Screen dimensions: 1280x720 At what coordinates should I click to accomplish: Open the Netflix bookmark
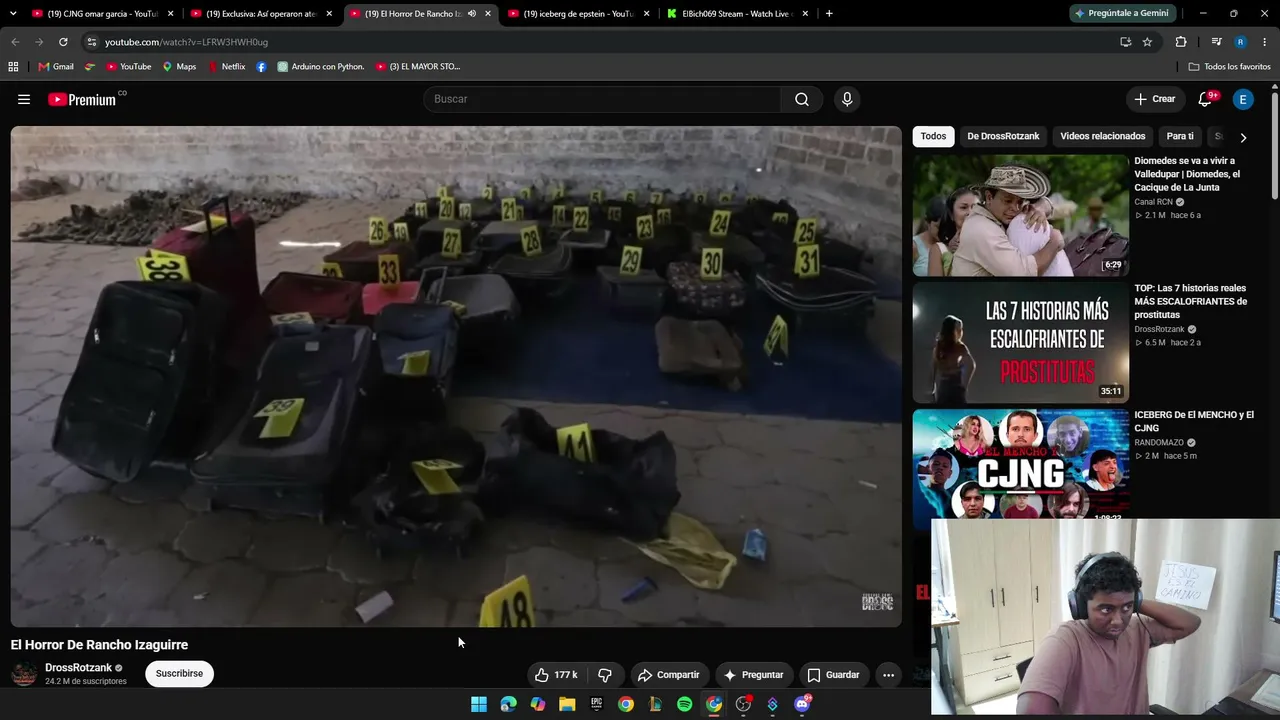227,67
